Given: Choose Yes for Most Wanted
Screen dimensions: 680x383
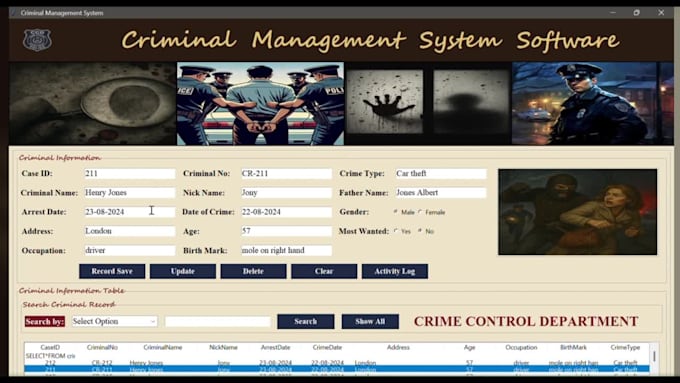Looking at the screenshot, I should 396,231.
